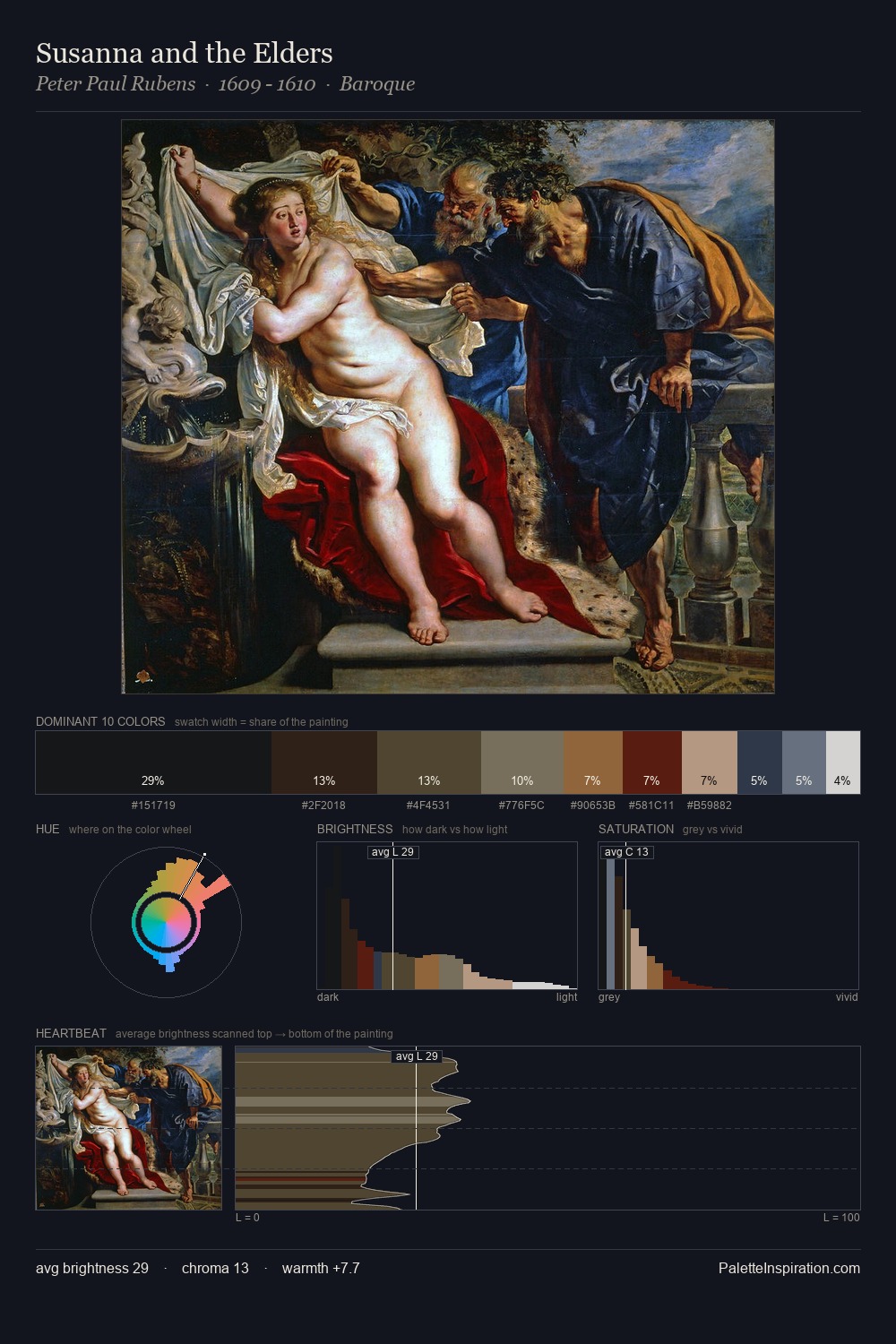Click the 29% darkest swatch #151719
The image size is (896, 1344).
(153, 762)
